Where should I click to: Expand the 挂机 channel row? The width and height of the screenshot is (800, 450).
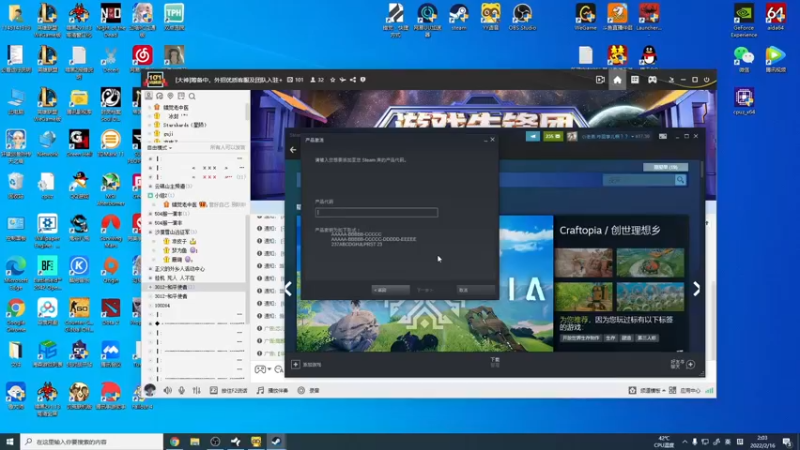pos(151,278)
